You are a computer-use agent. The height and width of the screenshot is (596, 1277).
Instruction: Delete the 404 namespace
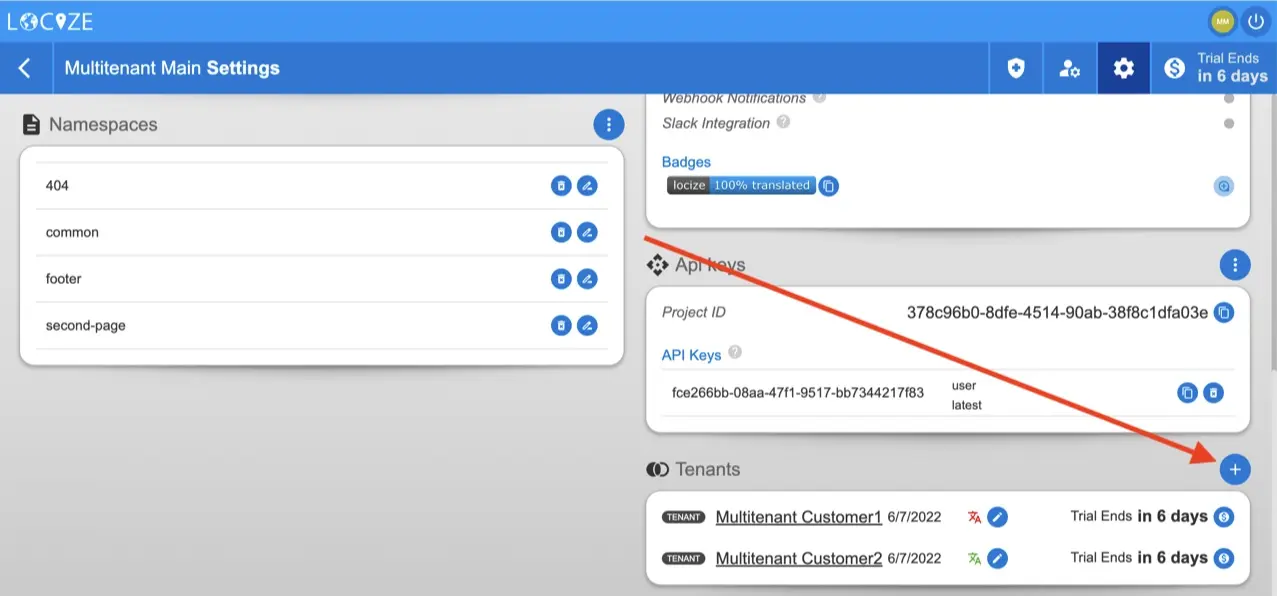[561, 186]
